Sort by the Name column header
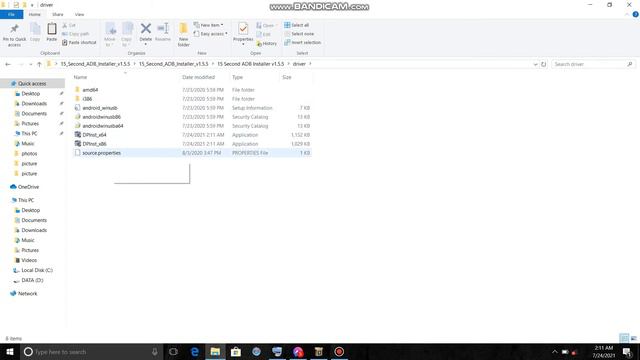This screenshot has height=360, width=640. tap(80, 77)
